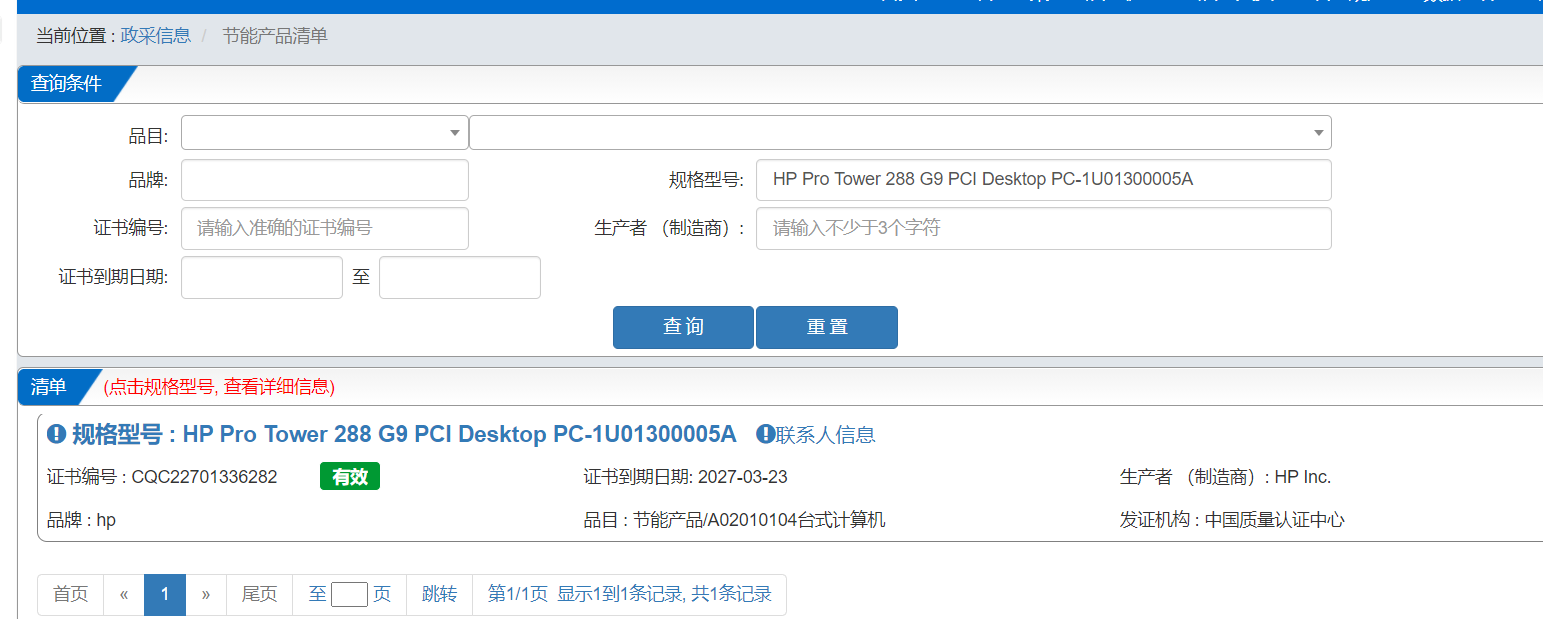Click the 品牌 : hp text
The width and height of the screenshot is (1543, 619).
tap(82, 520)
